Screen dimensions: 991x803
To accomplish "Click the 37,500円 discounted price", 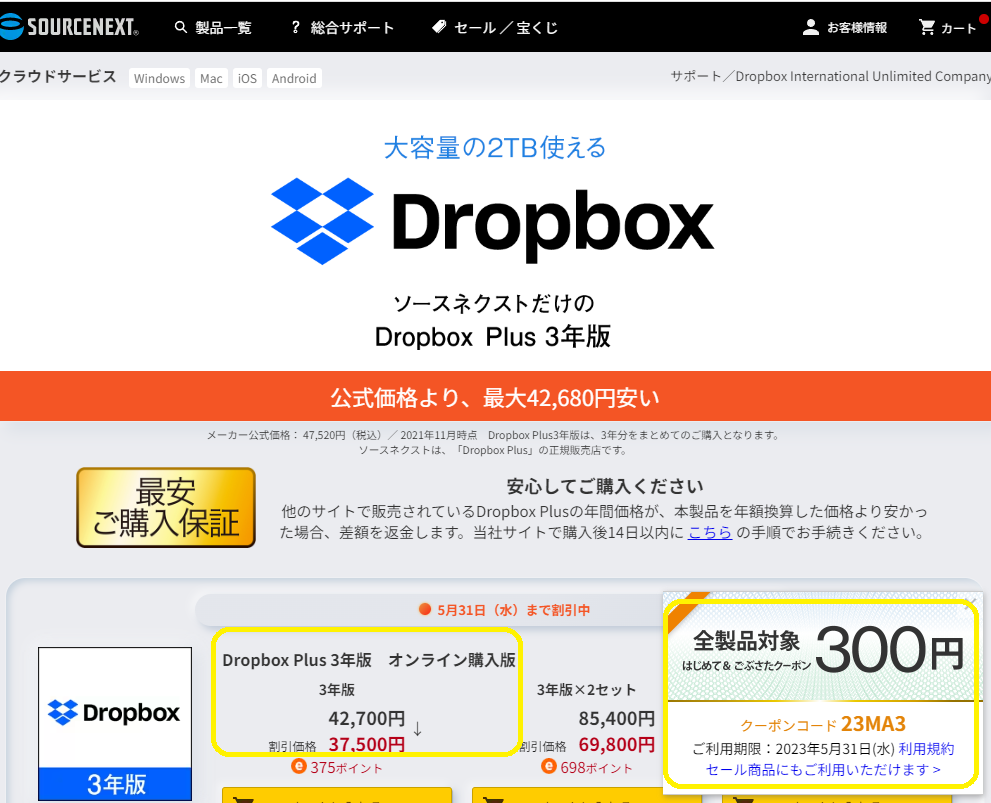I will pos(367,744).
